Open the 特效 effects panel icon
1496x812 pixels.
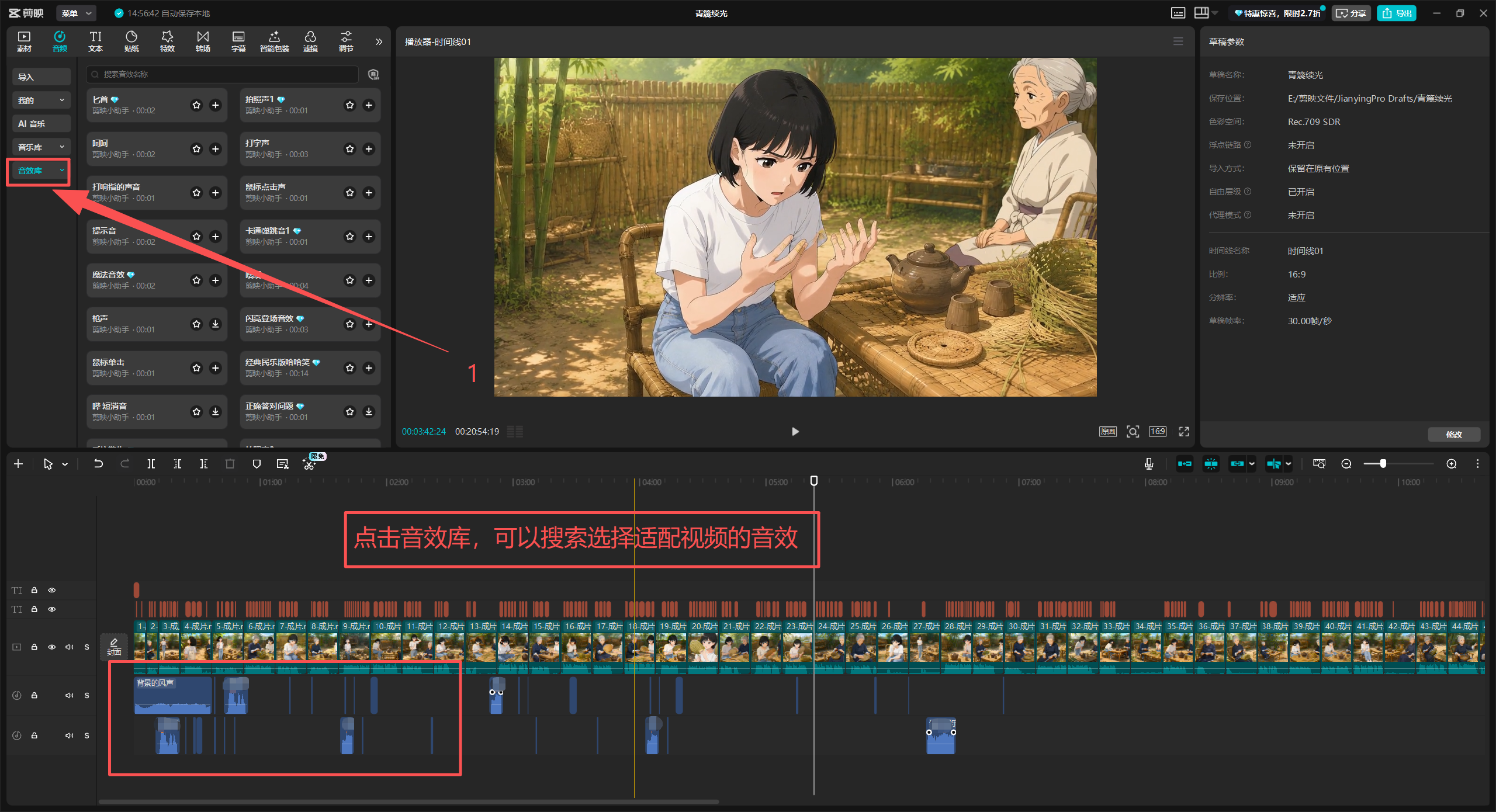click(x=167, y=41)
